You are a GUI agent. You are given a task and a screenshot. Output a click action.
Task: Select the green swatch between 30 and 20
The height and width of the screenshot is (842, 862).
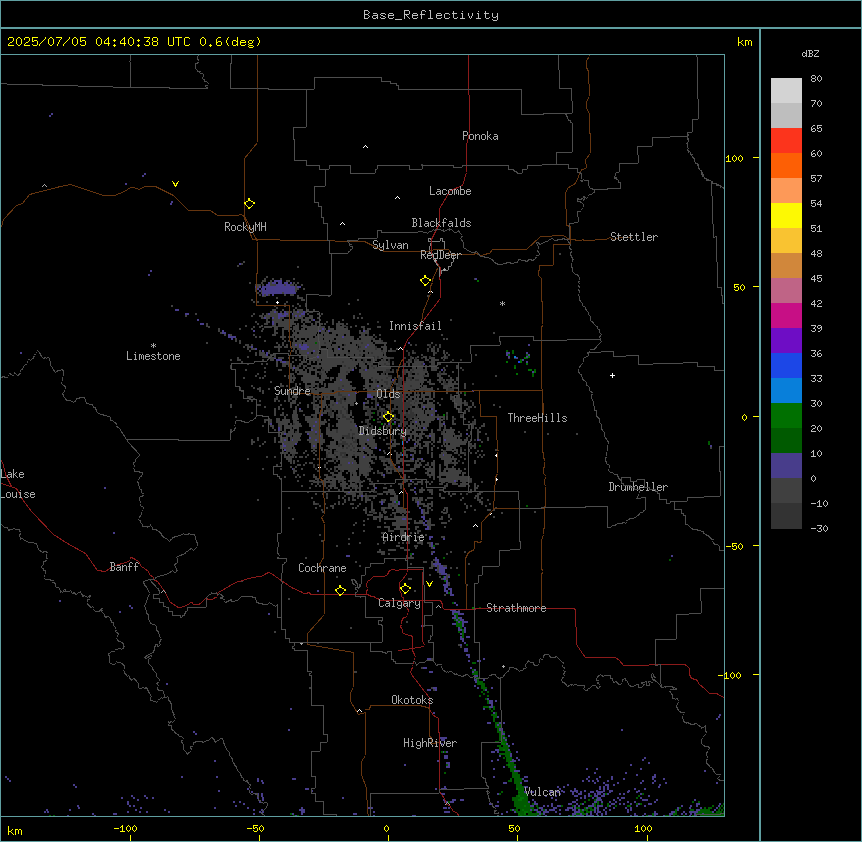[786, 416]
